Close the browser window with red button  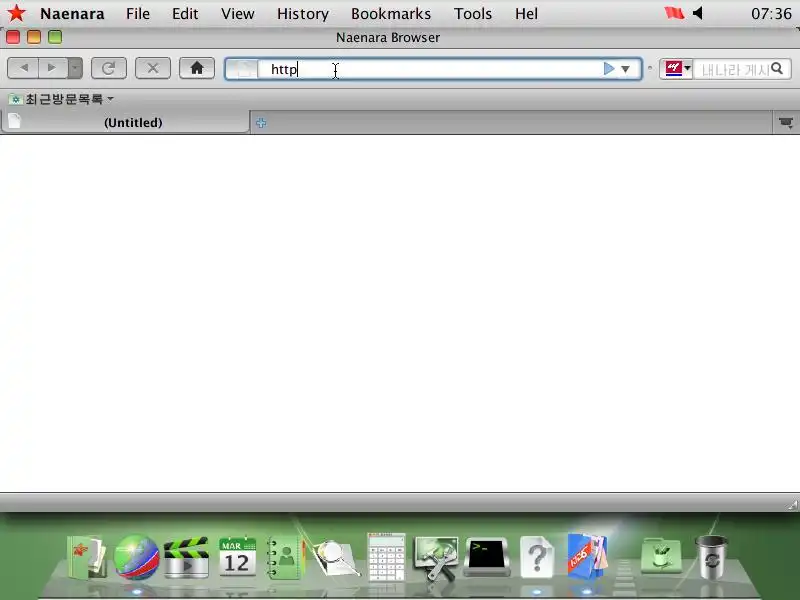click(x=13, y=37)
